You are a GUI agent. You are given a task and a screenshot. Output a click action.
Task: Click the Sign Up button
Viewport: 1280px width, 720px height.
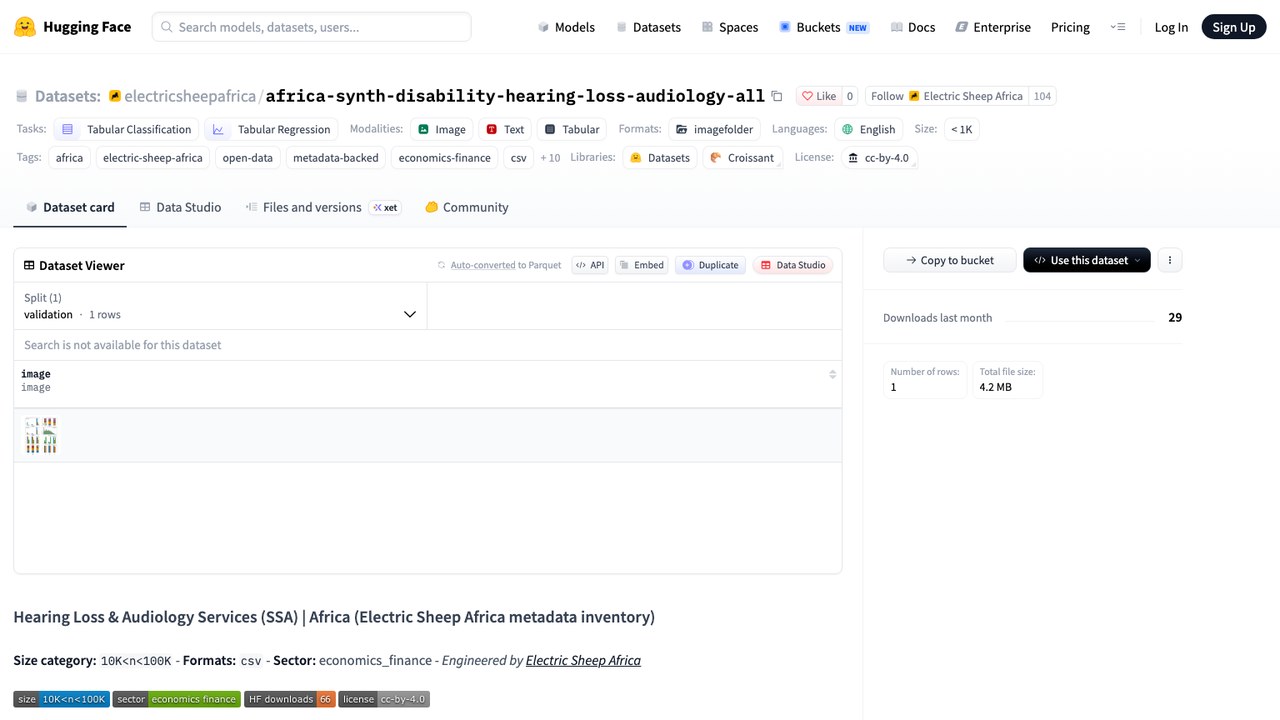tap(1233, 27)
